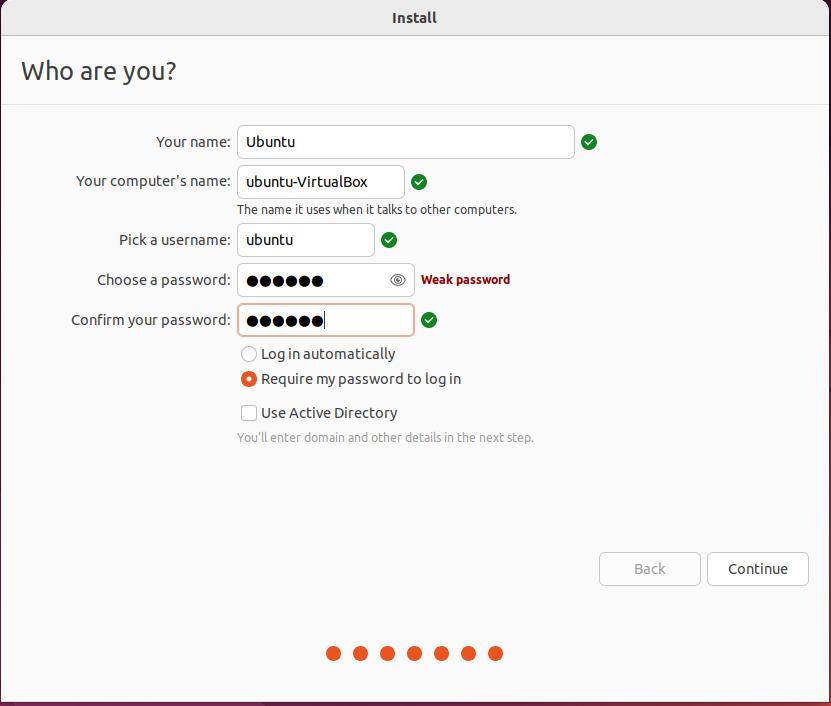Click 'The name it uses when it talks' hint
The image size is (831, 706).
point(377,210)
